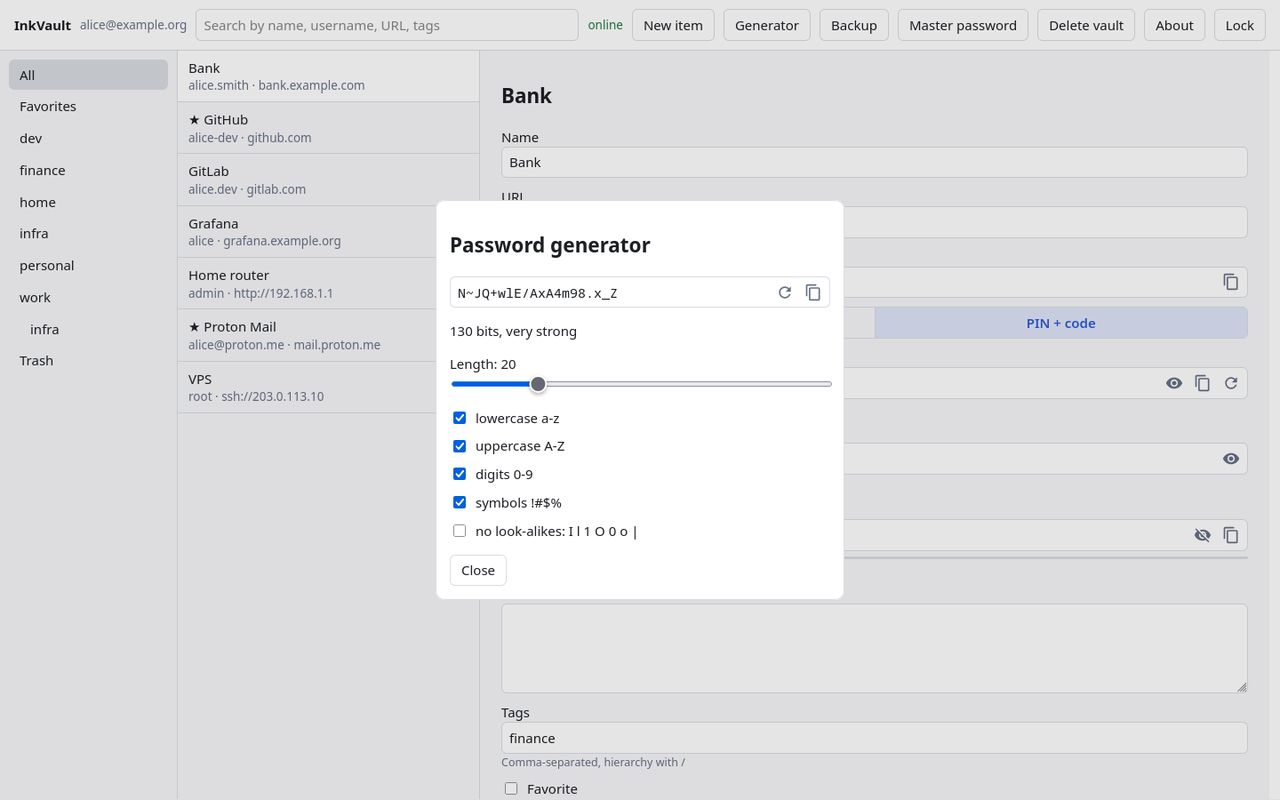
Task: Select the All category in sidebar
Action: coord(88,75)
